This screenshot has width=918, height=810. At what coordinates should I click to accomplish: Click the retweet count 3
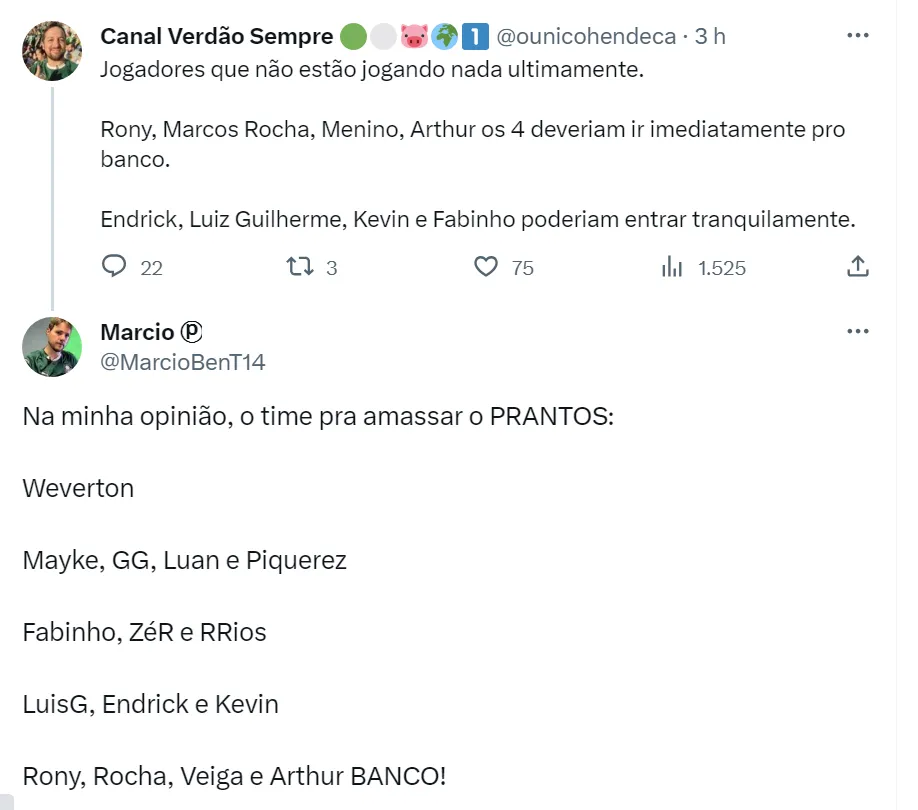331,268
